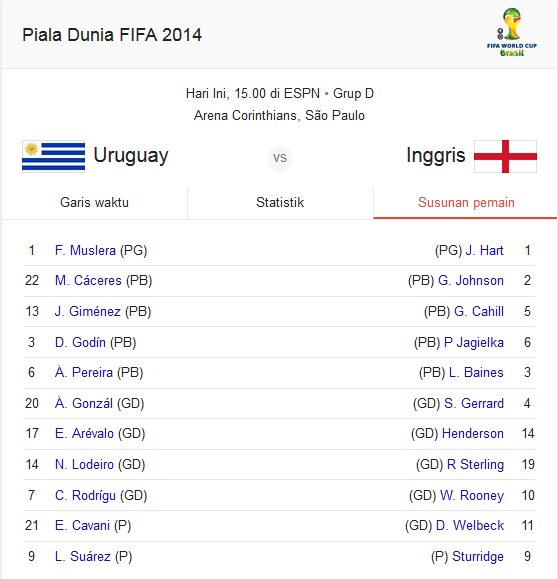The height and width of the screenshot is (579, 558).
Task: Click Piala Dunia FIFA 2014 heading
Action: pos(112,35)
